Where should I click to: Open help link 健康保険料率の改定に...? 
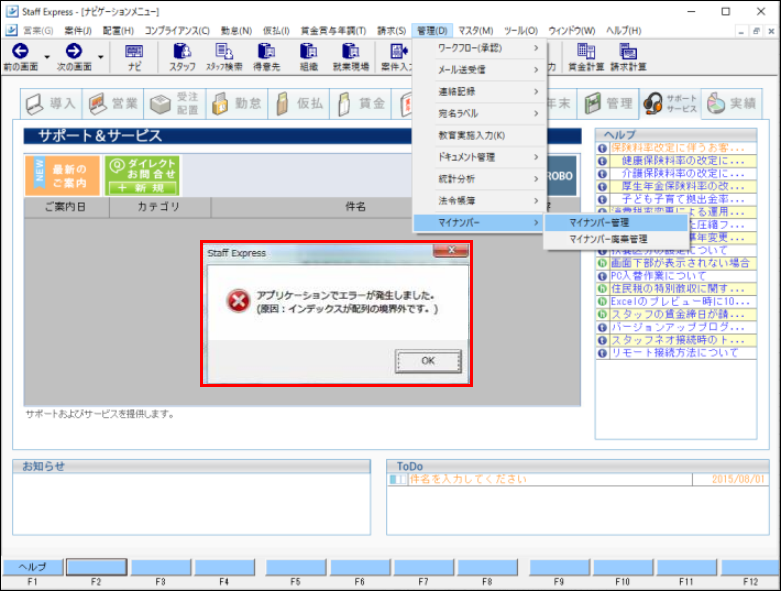tap(682, 161)
